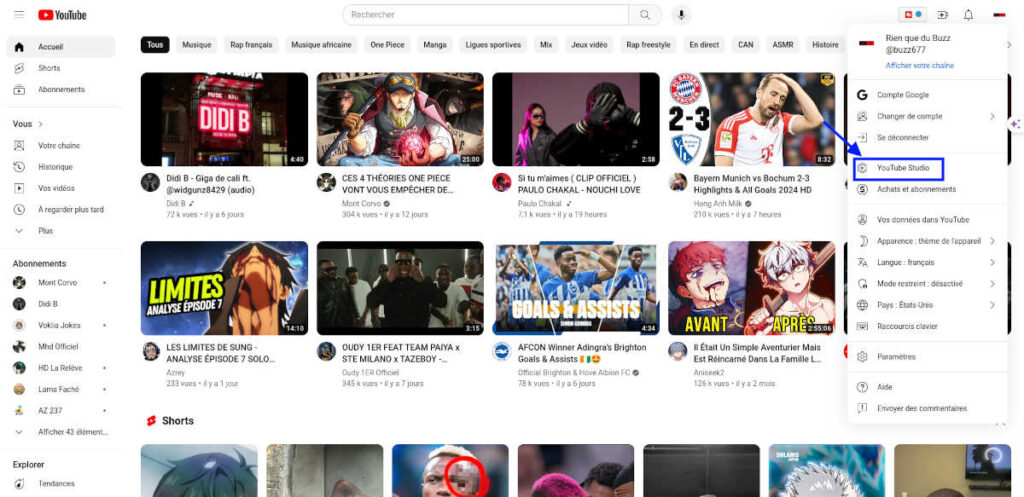The image size is (1024, 497).
Task: Open the DIDI B video thumbnail
Action: point(224,119)
